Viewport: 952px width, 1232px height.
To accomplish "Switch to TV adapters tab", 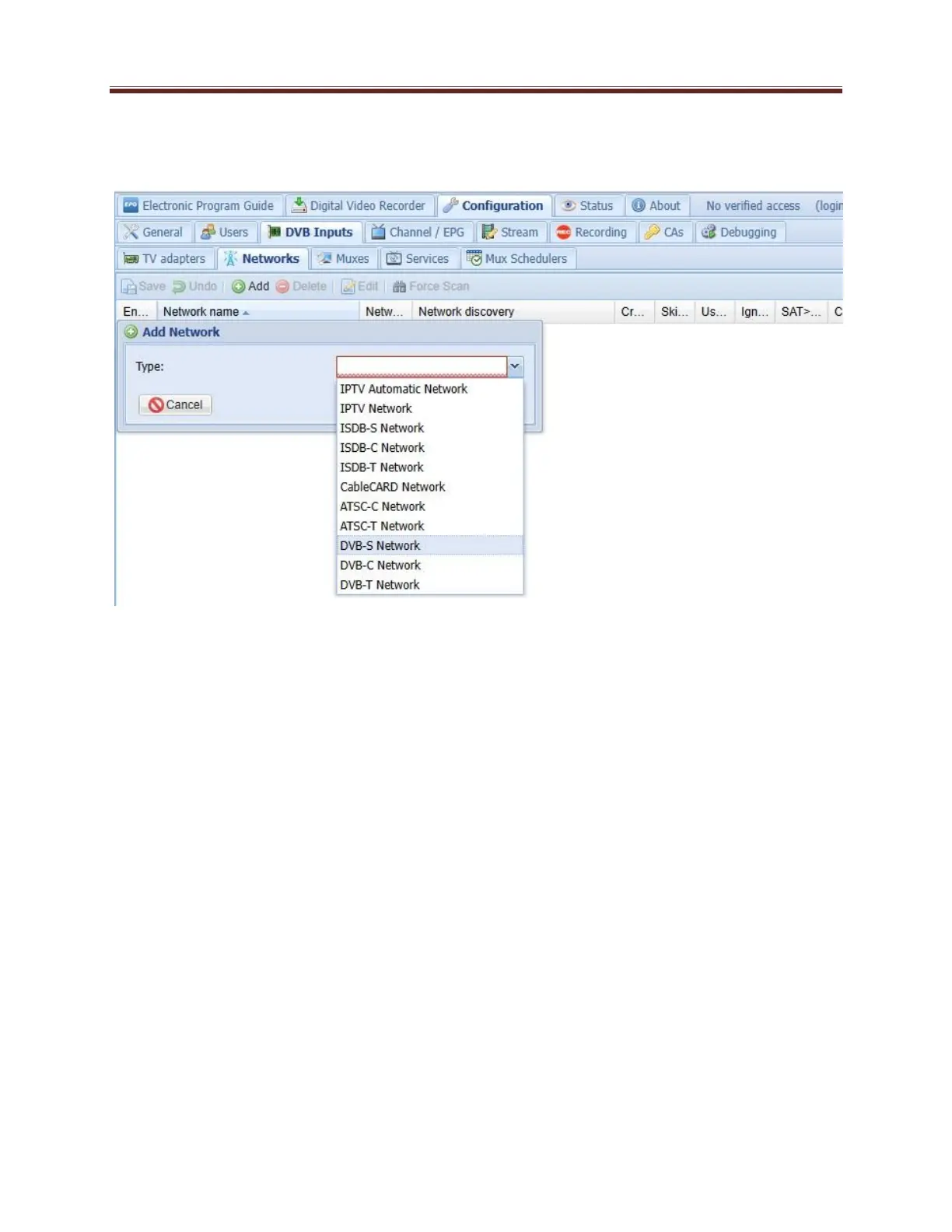I will 166,259.
